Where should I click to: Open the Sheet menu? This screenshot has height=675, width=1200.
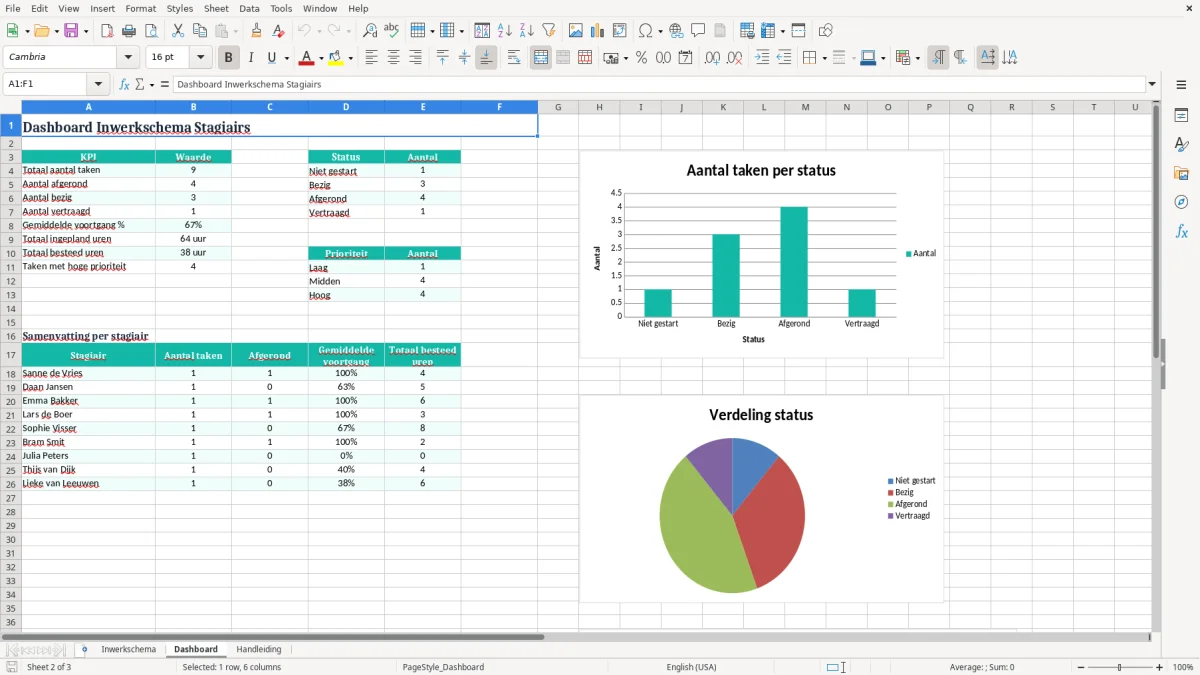[x=216, y=8]
